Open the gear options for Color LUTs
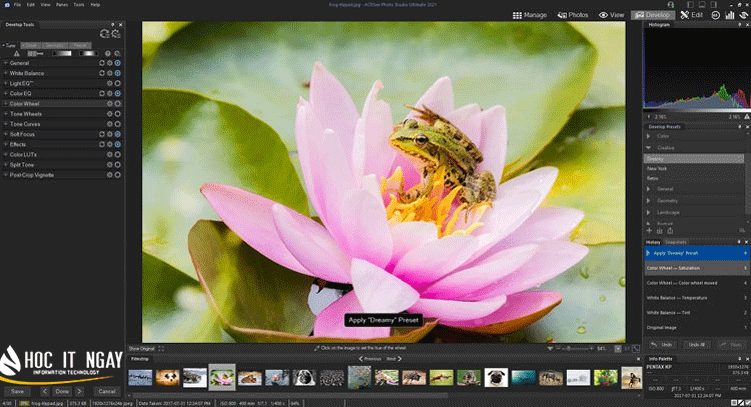 (x=110, y=155)
